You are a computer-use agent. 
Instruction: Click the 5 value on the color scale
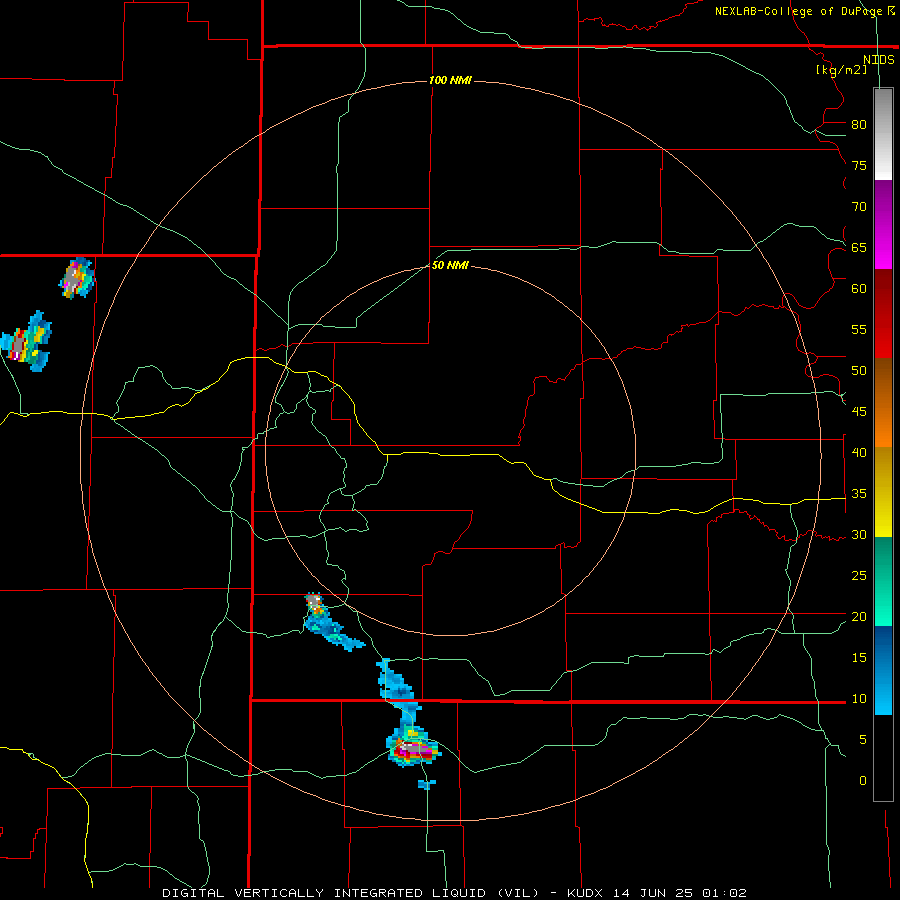863,740
